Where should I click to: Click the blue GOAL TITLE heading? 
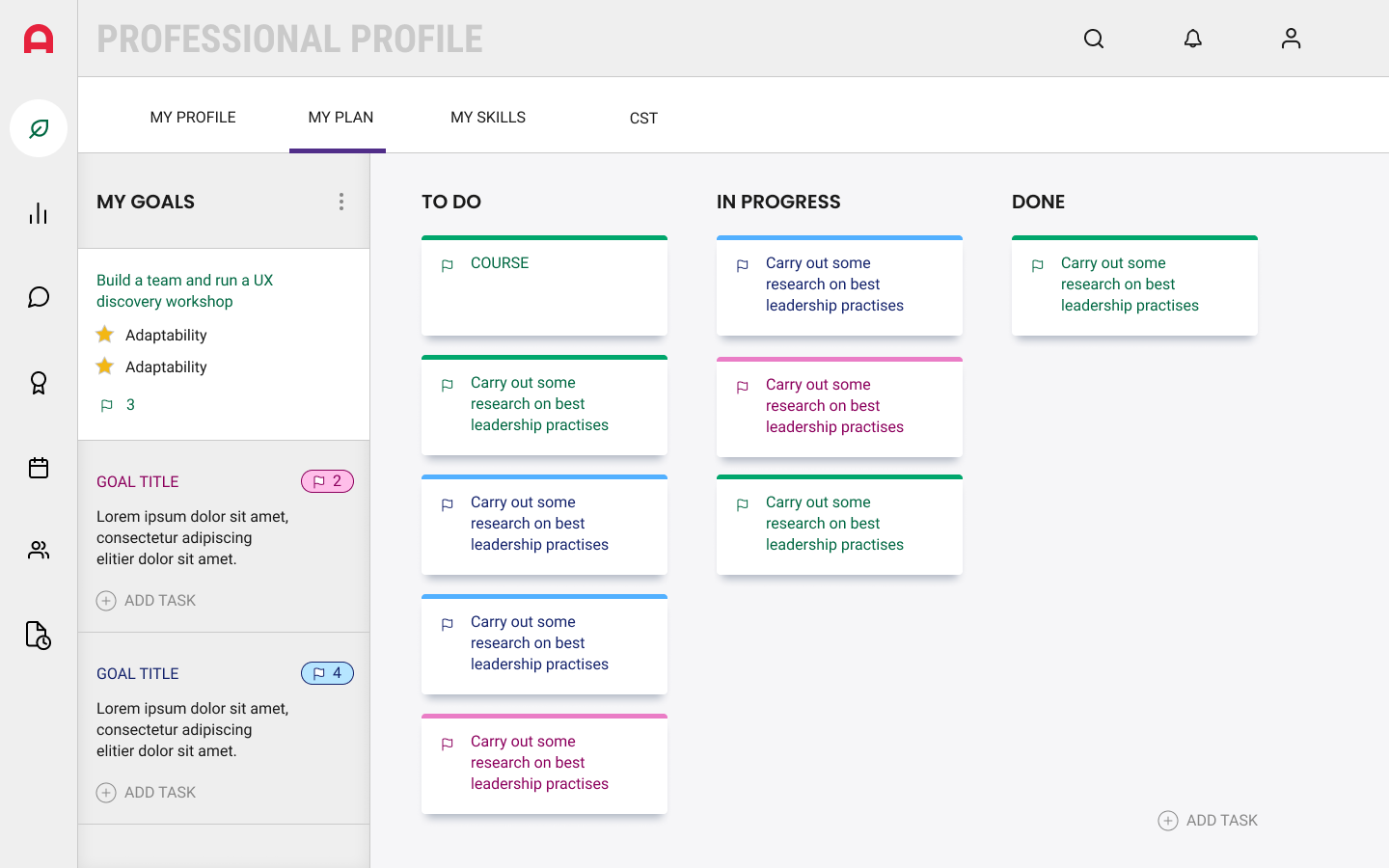coord(138,674)
